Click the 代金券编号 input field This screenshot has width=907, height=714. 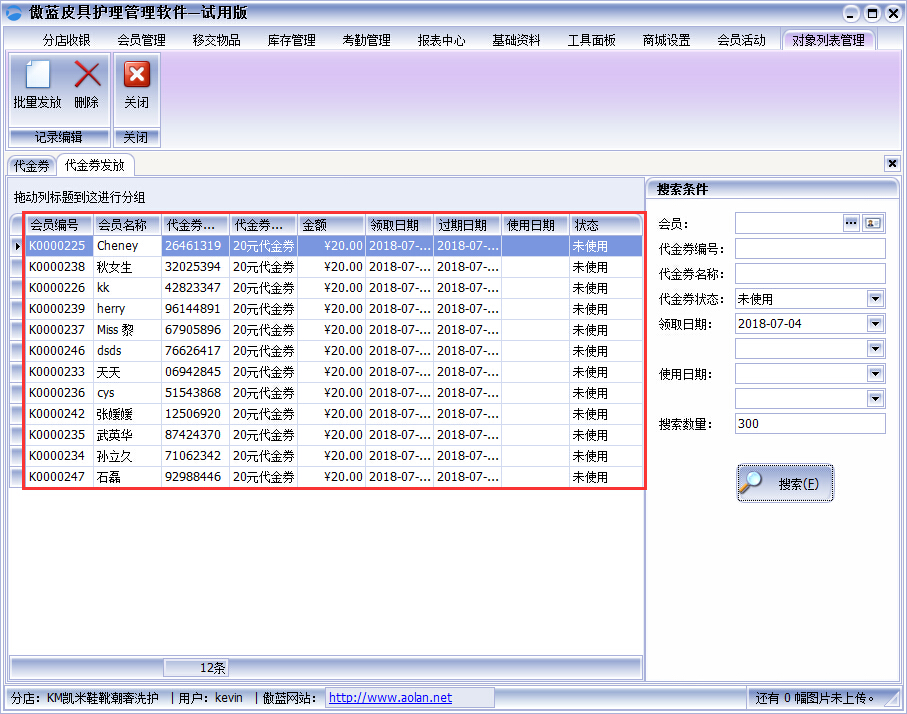pos(810,248)
